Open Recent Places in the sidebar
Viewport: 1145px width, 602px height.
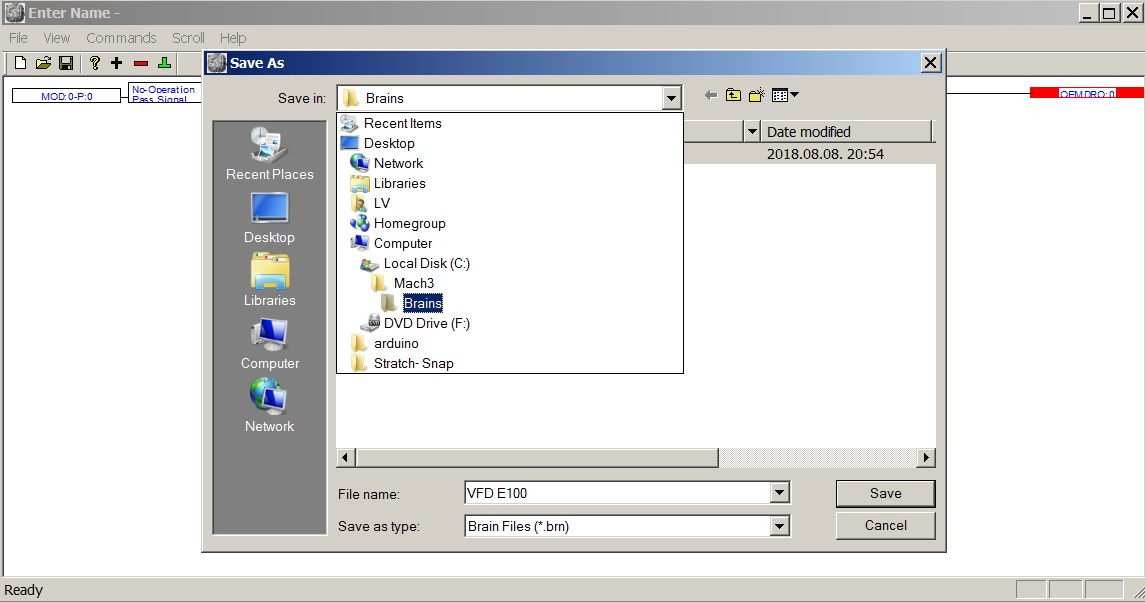269,153
